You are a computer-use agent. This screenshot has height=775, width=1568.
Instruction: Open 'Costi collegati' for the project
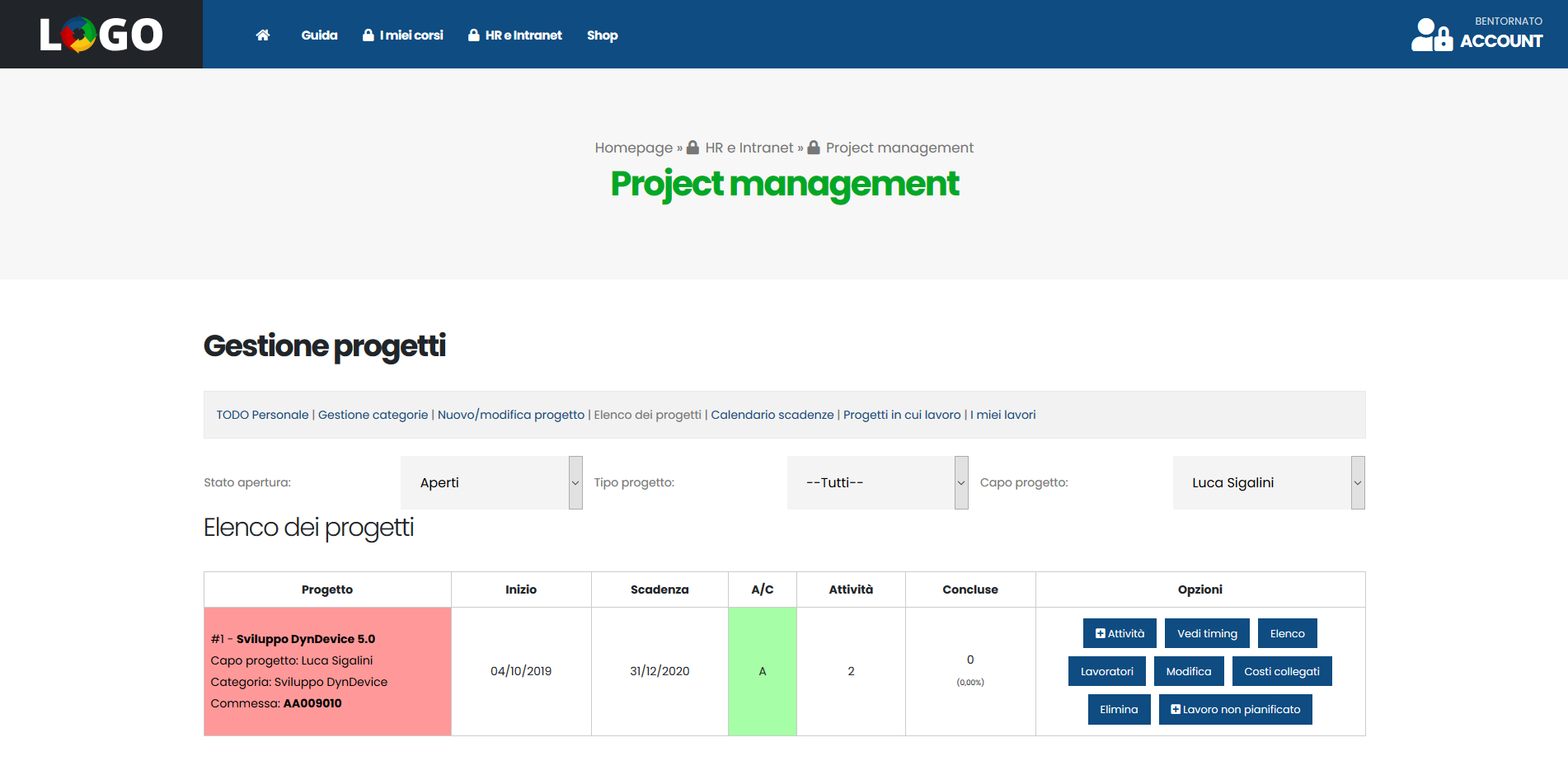pyautogui.click(x=1282, y=671)
